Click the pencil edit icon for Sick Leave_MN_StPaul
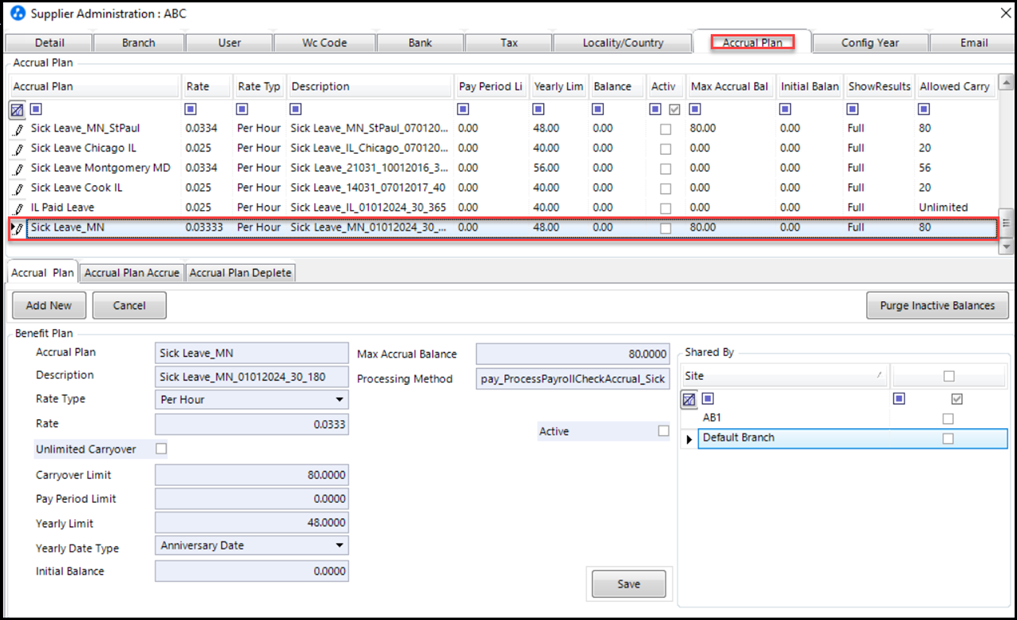1017x620 pixels. (x=19, y=129)
